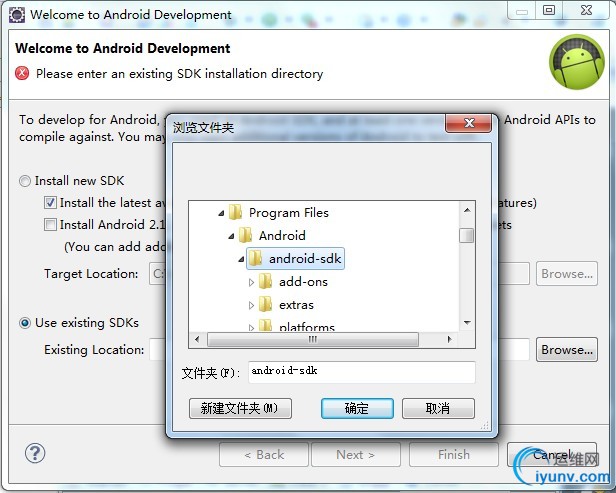This screenshot has width=616, height=493.
Task: Click the folder tree scroll down arrow
Action: pos(467,323)
